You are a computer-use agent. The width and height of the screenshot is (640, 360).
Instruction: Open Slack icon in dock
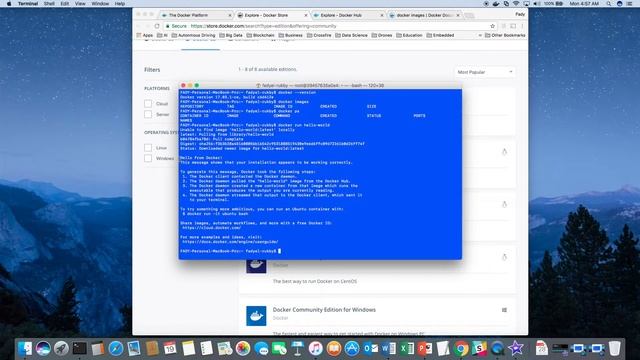479,348
